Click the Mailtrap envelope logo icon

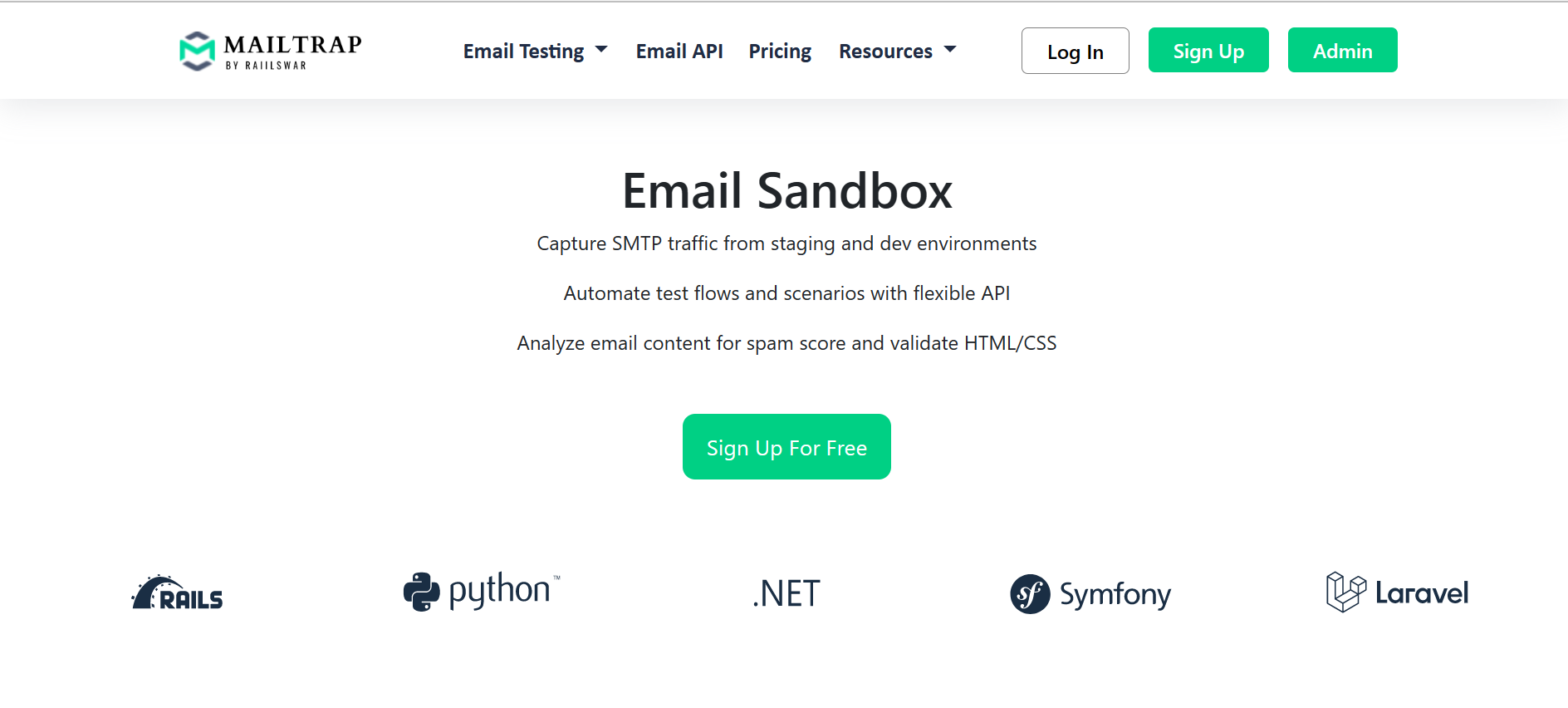point(197,51)
